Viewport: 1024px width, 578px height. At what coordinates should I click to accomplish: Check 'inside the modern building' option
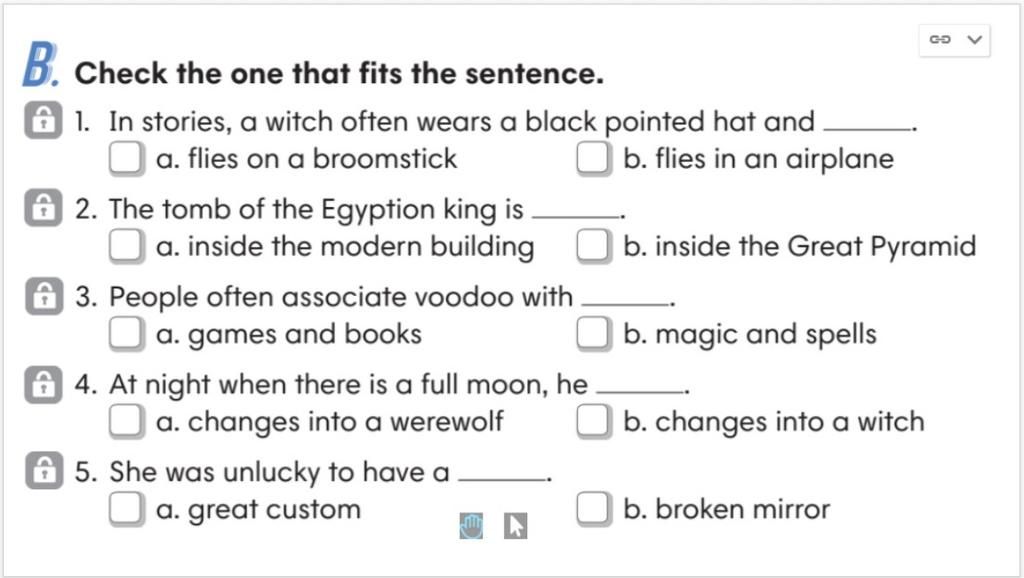click(x=127, y=246)
